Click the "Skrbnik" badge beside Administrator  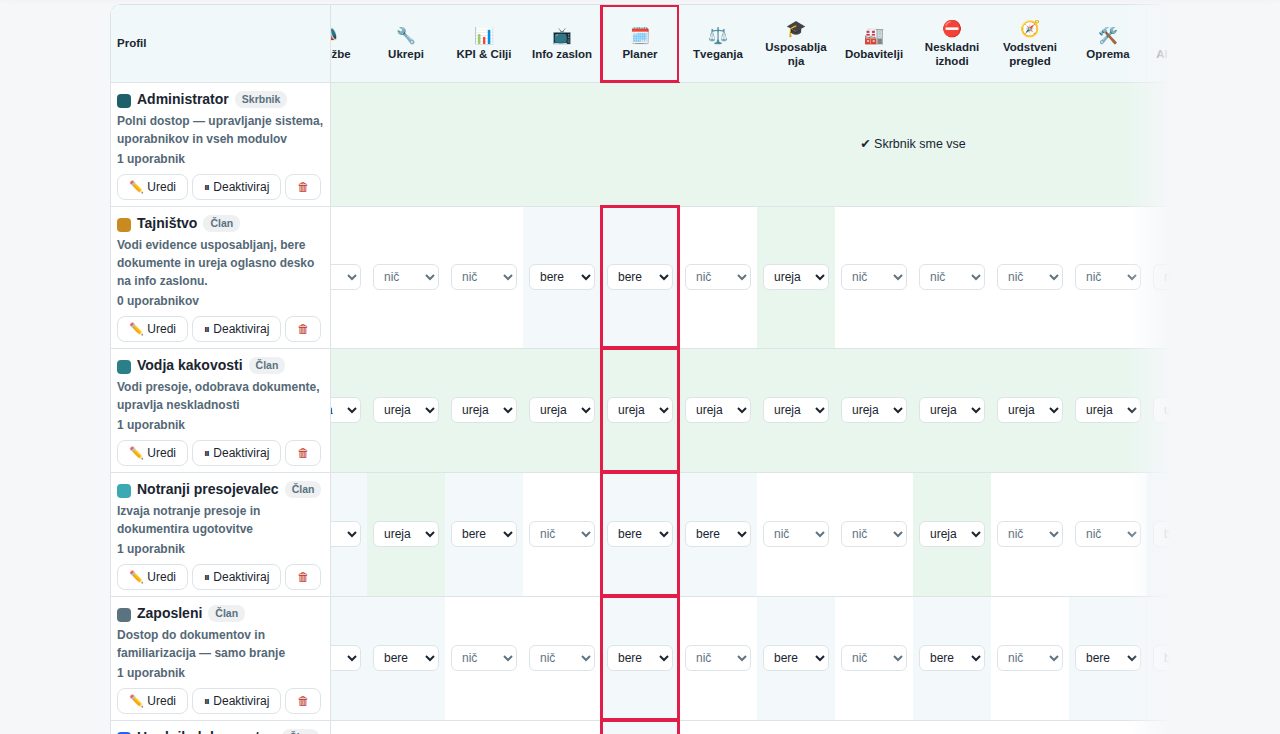click(x=261, y=100)
